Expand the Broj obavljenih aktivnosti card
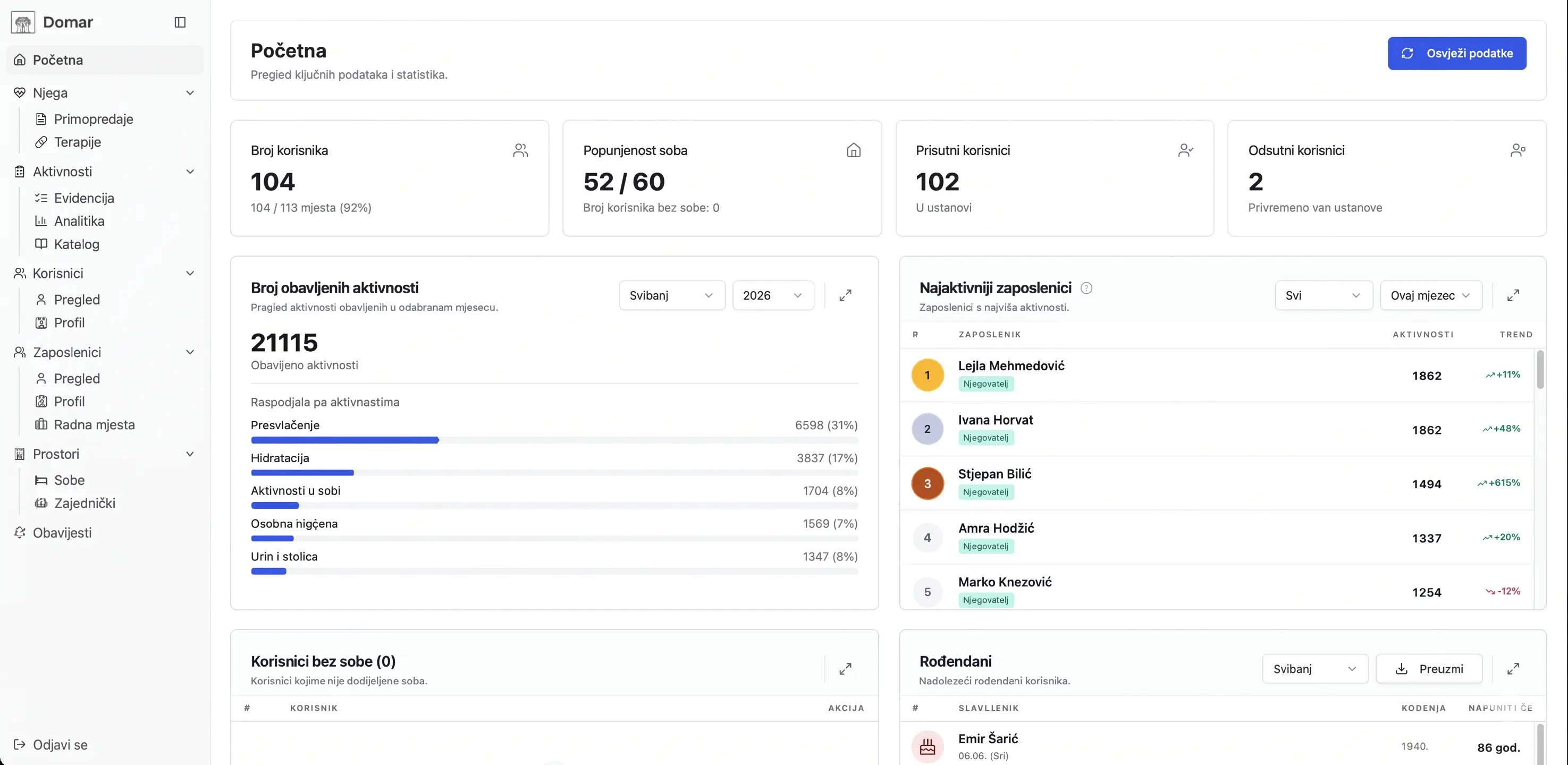The height and width of the screenshot is (765, 1568). point(845,295)
